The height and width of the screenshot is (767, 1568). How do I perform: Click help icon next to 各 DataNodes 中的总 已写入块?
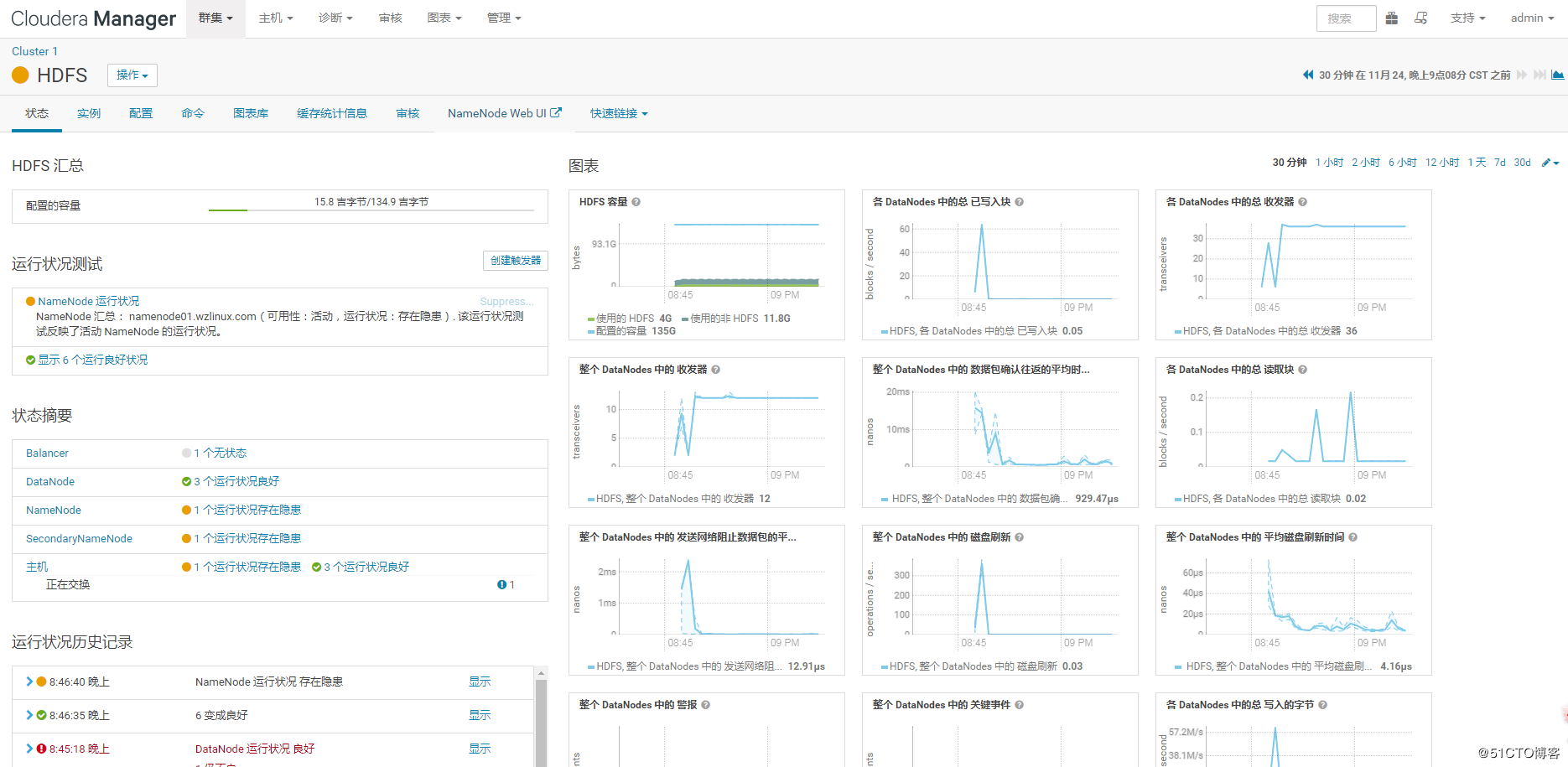[1020, 202]
